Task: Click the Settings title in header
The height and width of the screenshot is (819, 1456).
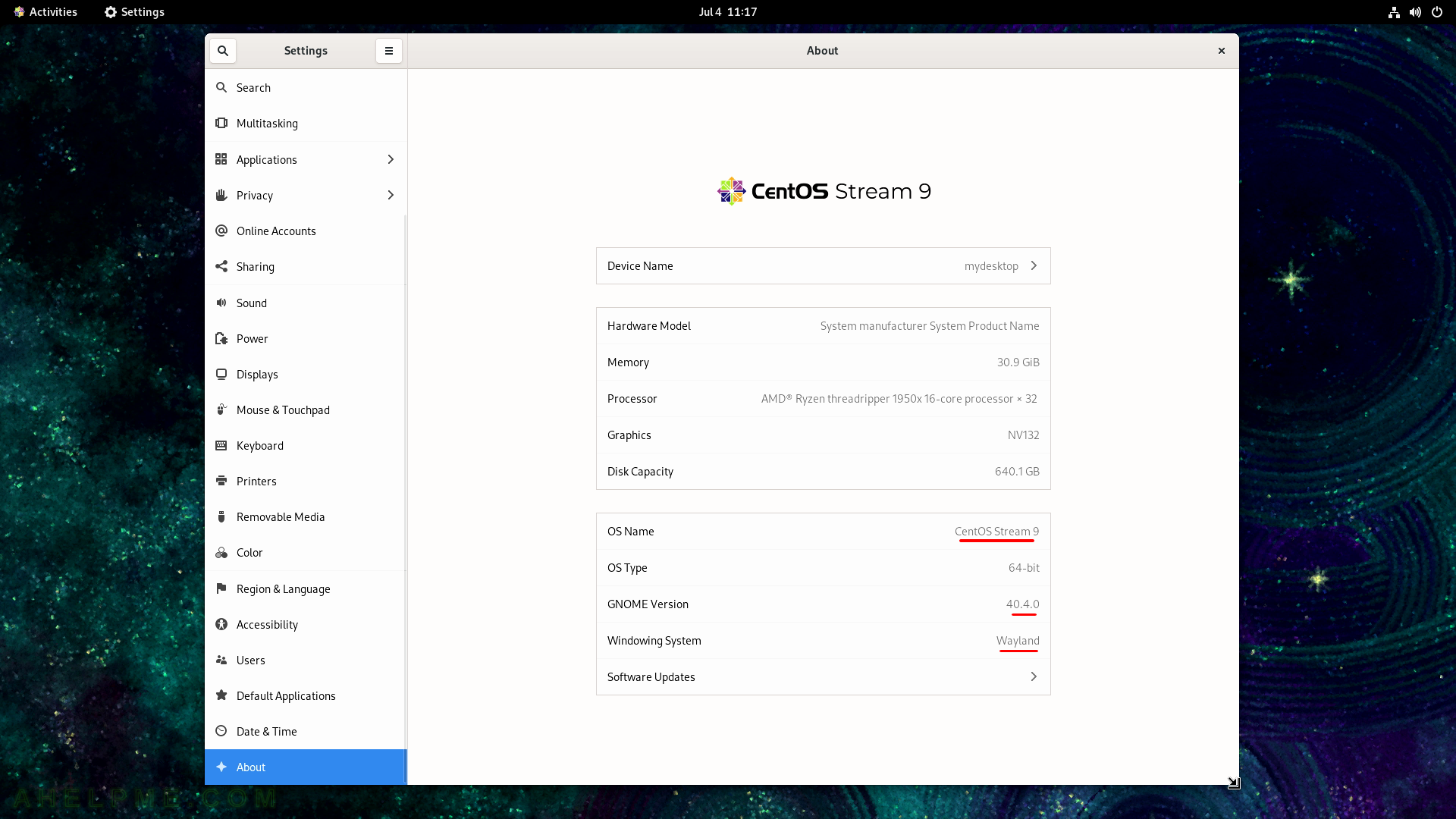Action: tap(306, 51)
